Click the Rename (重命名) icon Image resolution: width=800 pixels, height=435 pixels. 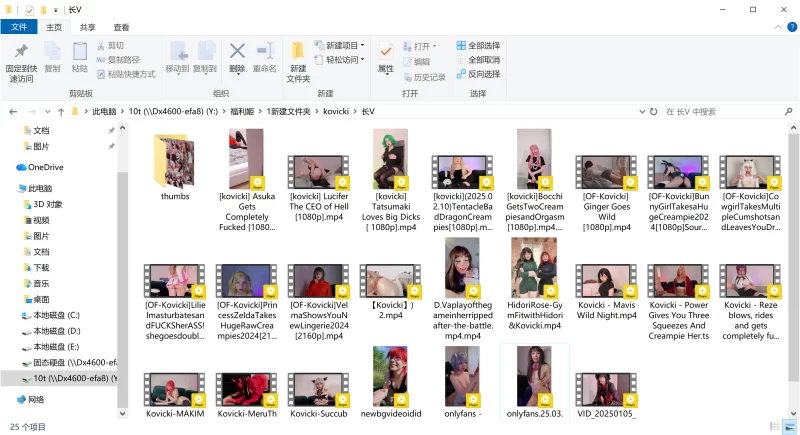pyautogui.click(x=265, y=51)
